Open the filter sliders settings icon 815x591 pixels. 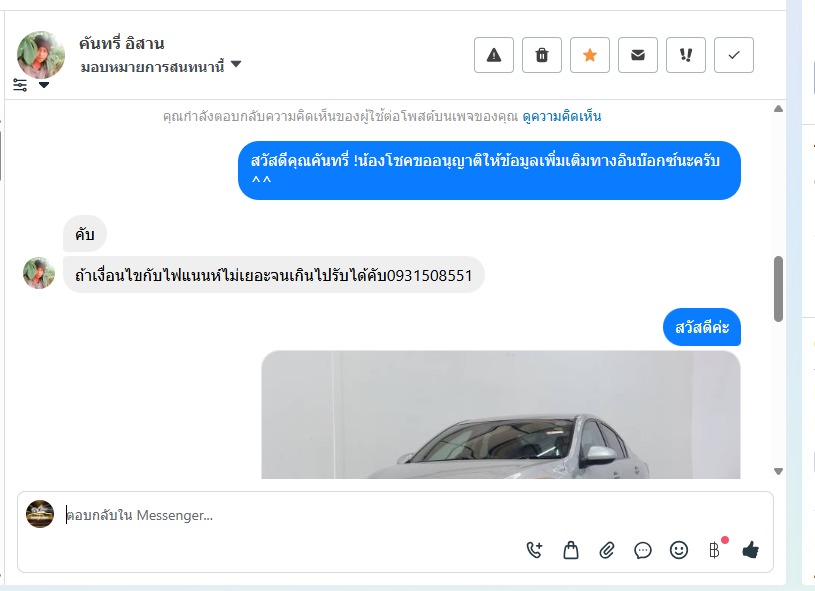click(x=20, y=85)
